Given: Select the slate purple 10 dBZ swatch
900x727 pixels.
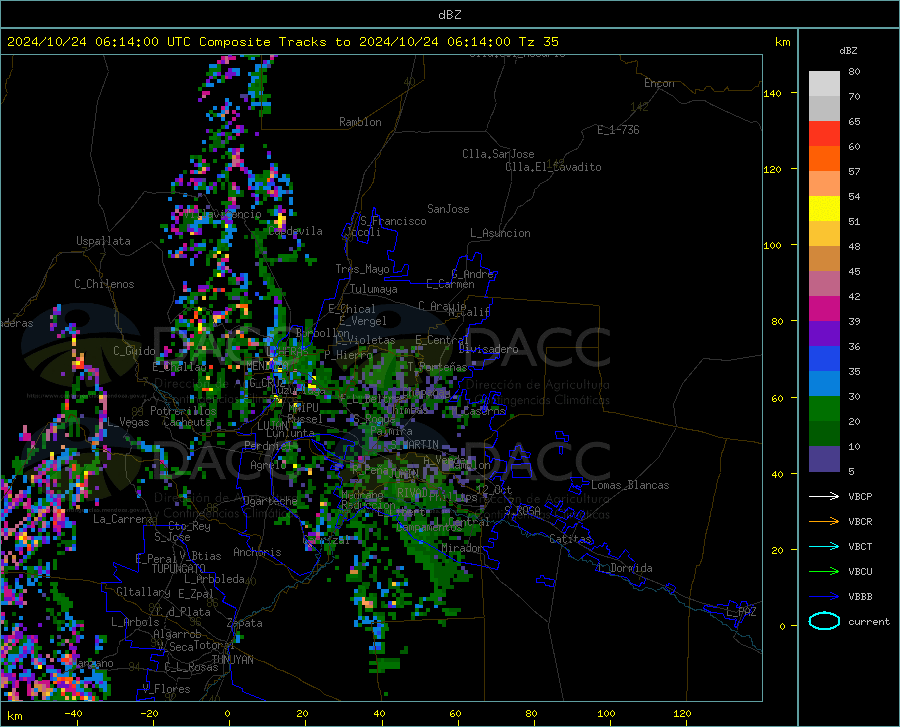Looking at the screenshot, I should click(x=824, y=459).
